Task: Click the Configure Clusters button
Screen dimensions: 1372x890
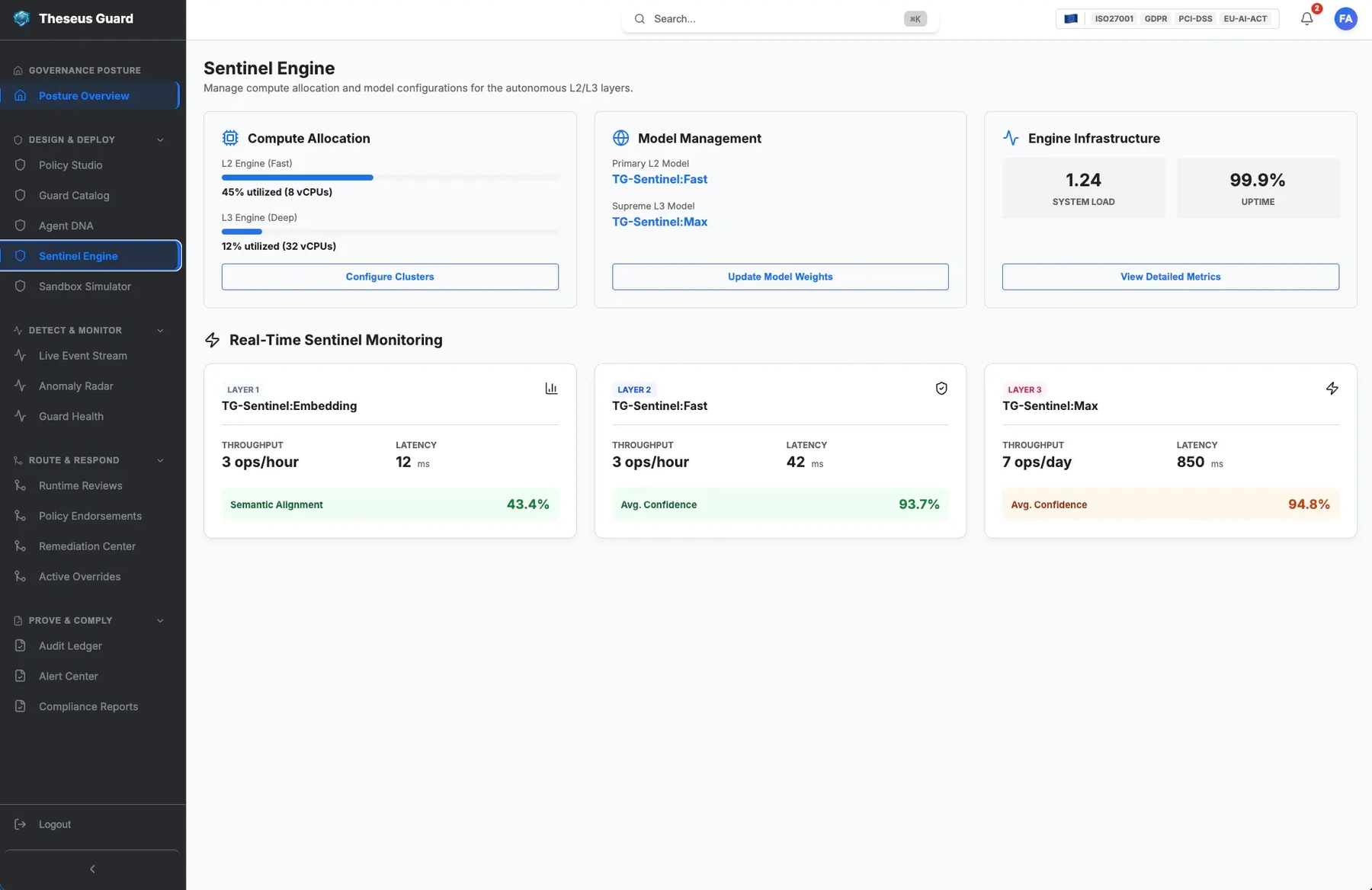Action: click(x=390, y=277)
